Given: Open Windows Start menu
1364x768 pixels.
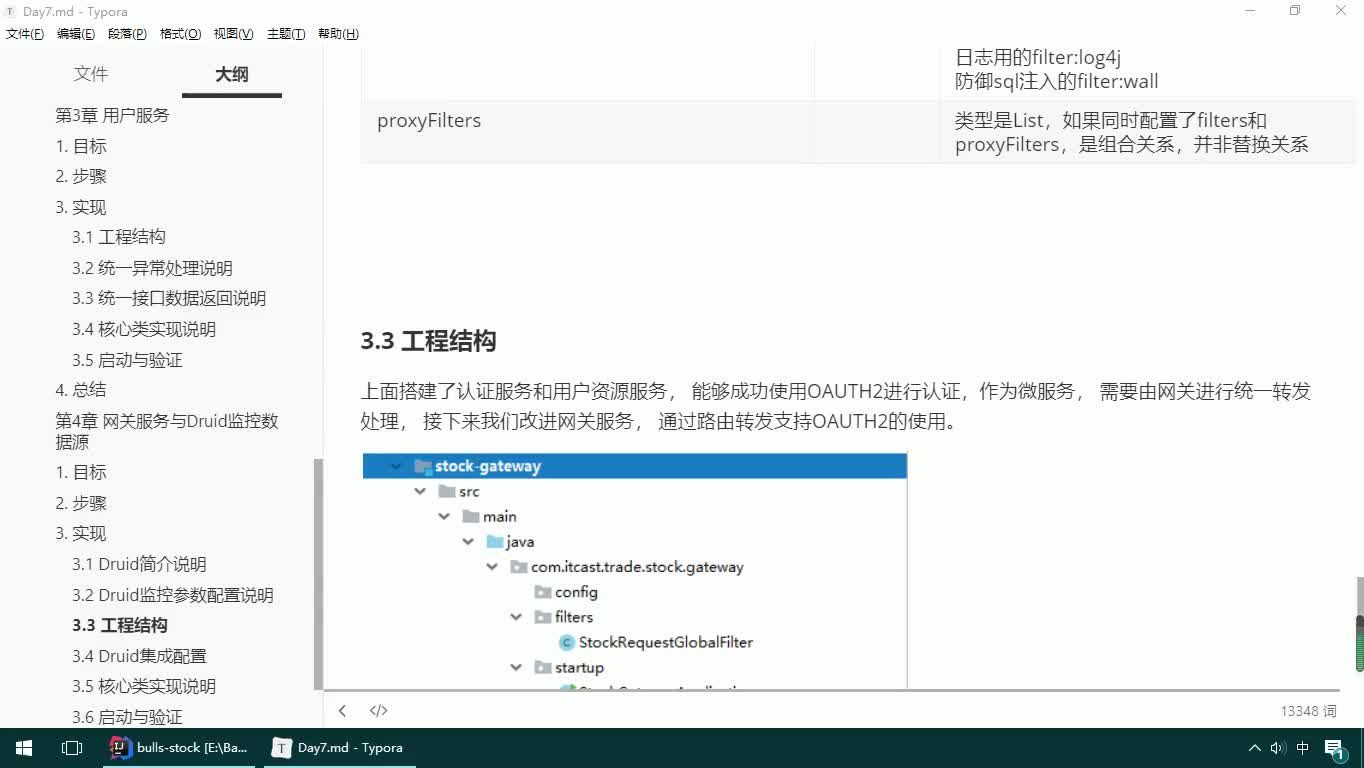Looking at the screenshot, I should (x=24, y=748).
